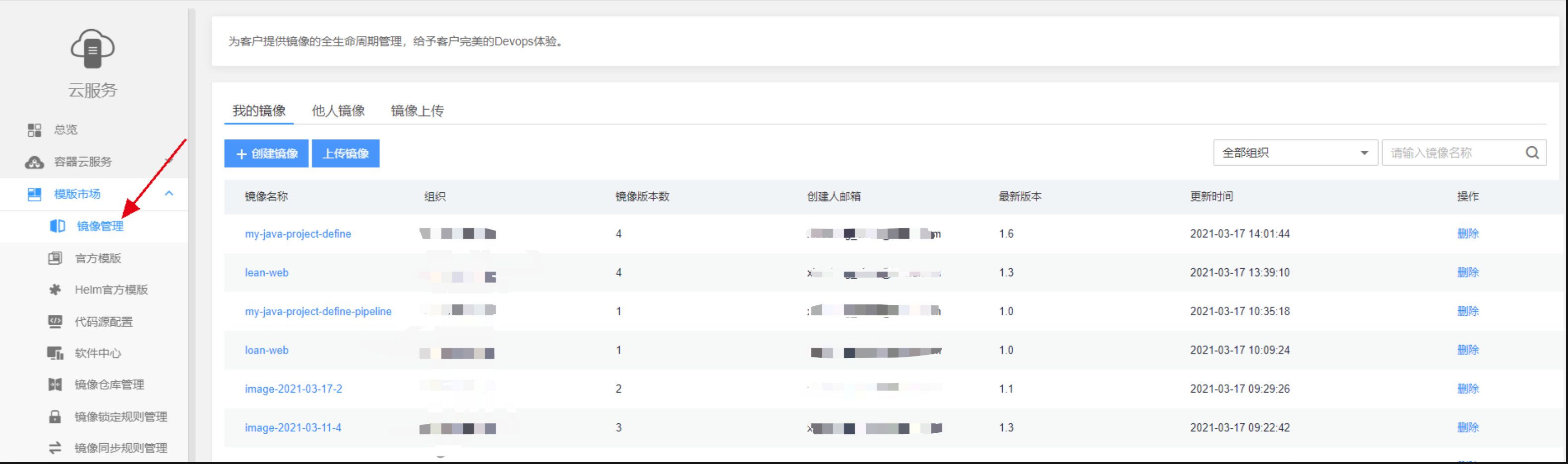The height and width of the screenshot is (464, 1568).
Task: Click the cloud service logo icon
Action: click(93, 49)
